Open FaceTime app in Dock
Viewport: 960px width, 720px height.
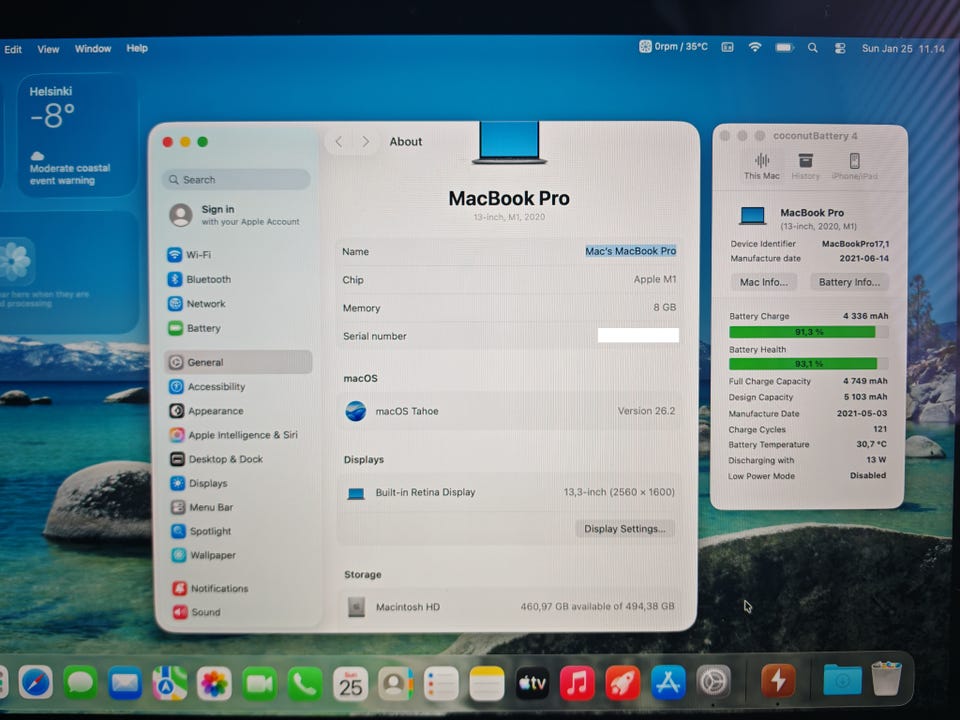coord(260,683)
